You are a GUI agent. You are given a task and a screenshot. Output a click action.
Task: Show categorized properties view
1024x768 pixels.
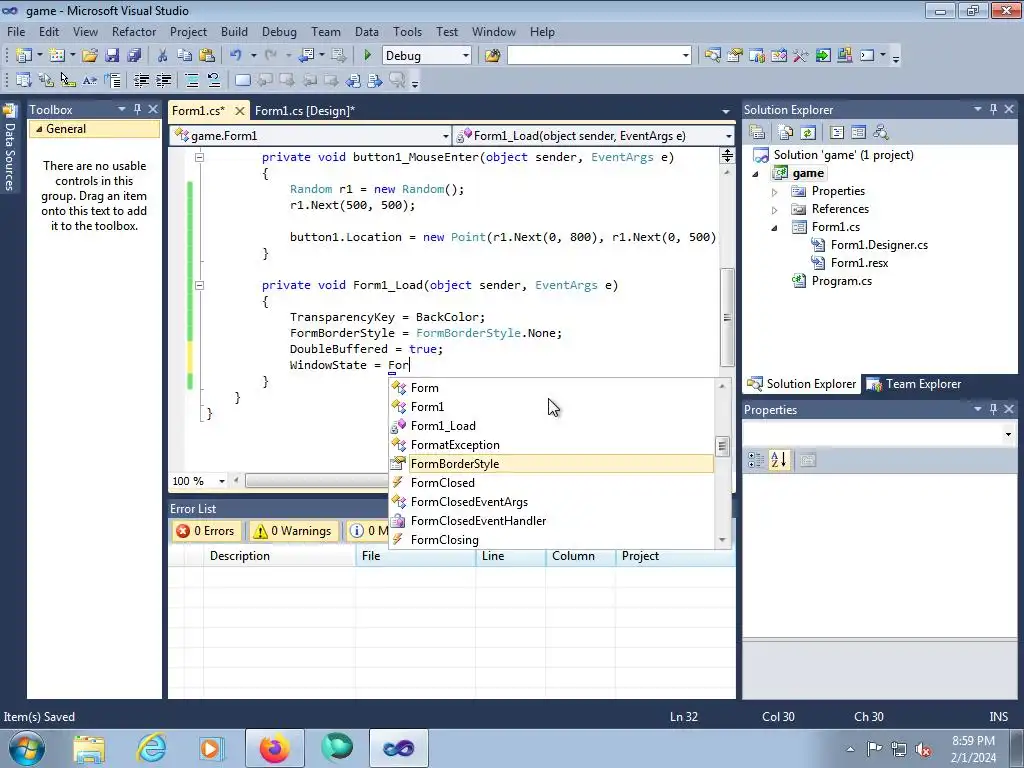point(756,460)
